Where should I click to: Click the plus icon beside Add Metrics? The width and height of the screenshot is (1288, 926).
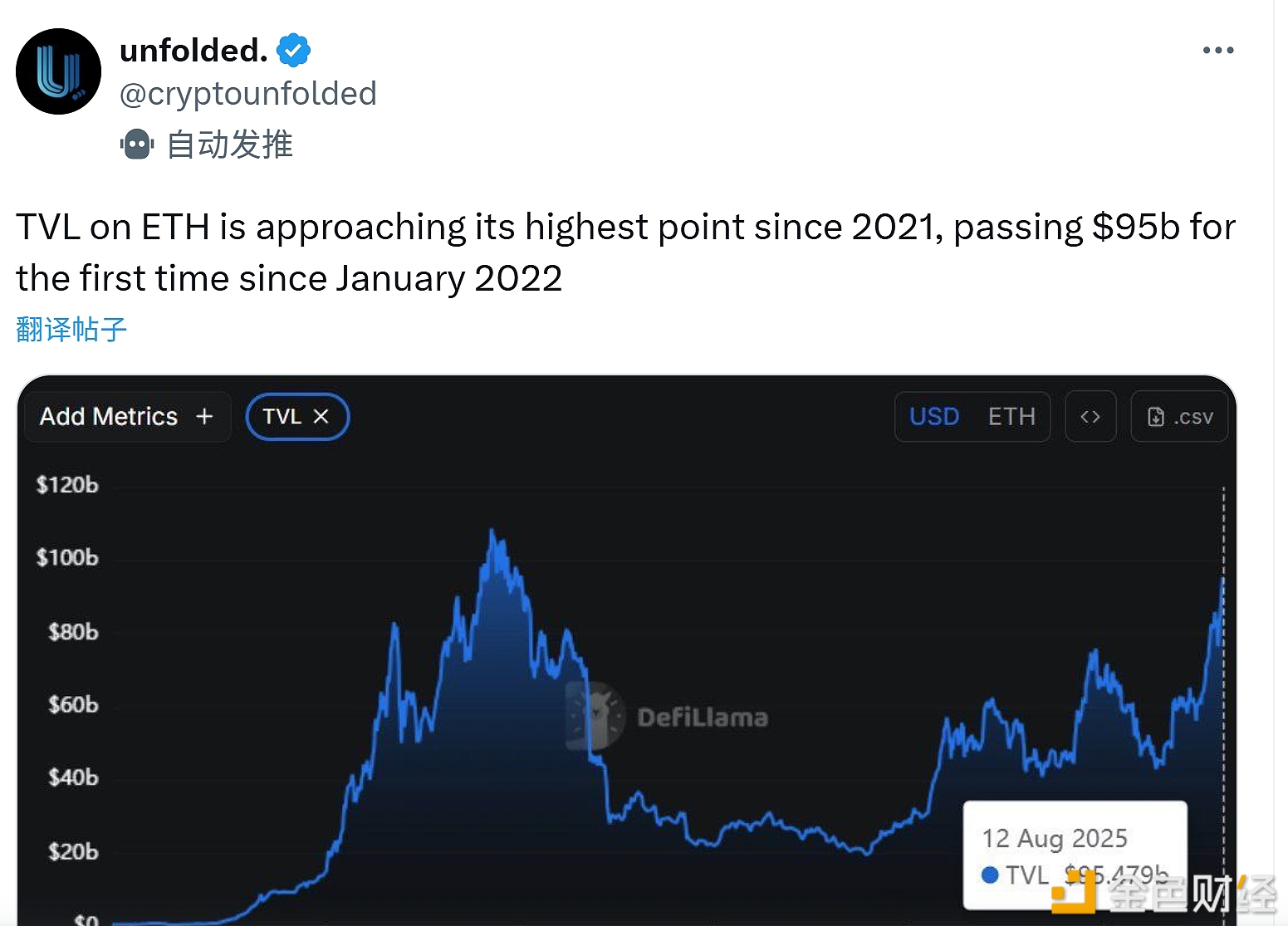click(x=204, y=417)
